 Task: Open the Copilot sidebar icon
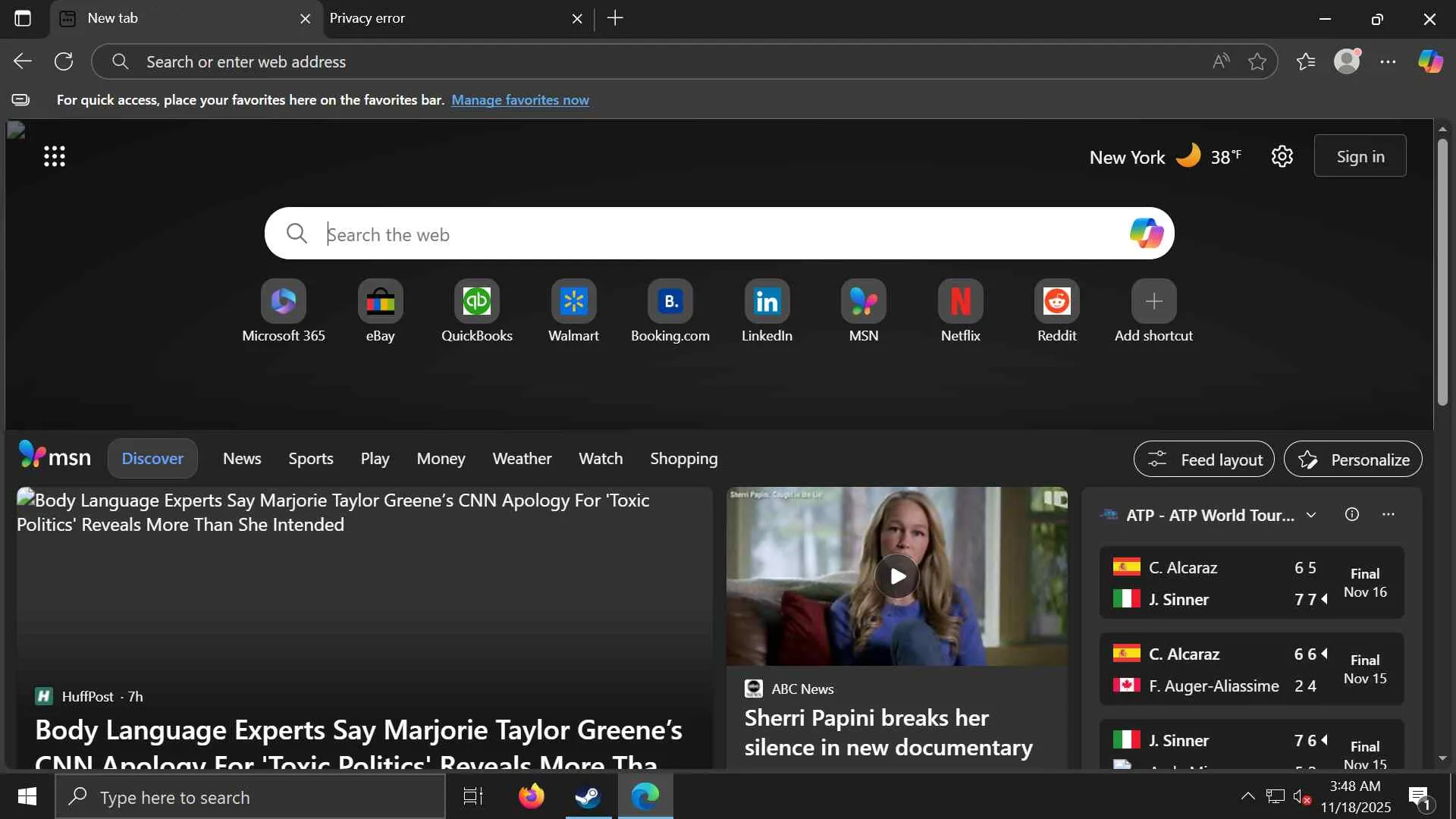[x=1430, y=61]
